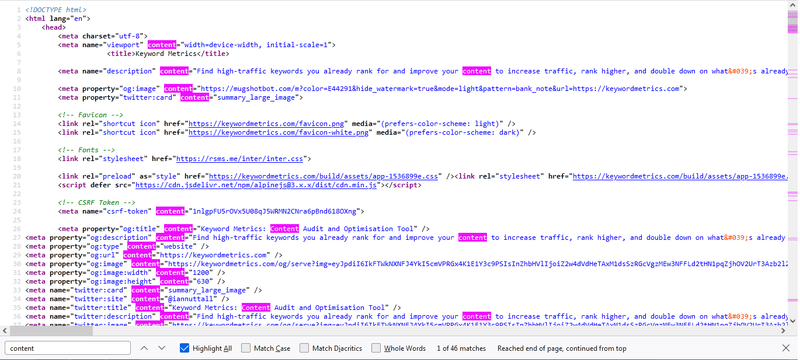Enable the Match Diacritics checkbox
The width and height of the screenshot is (800, 360).
point(304,348)
